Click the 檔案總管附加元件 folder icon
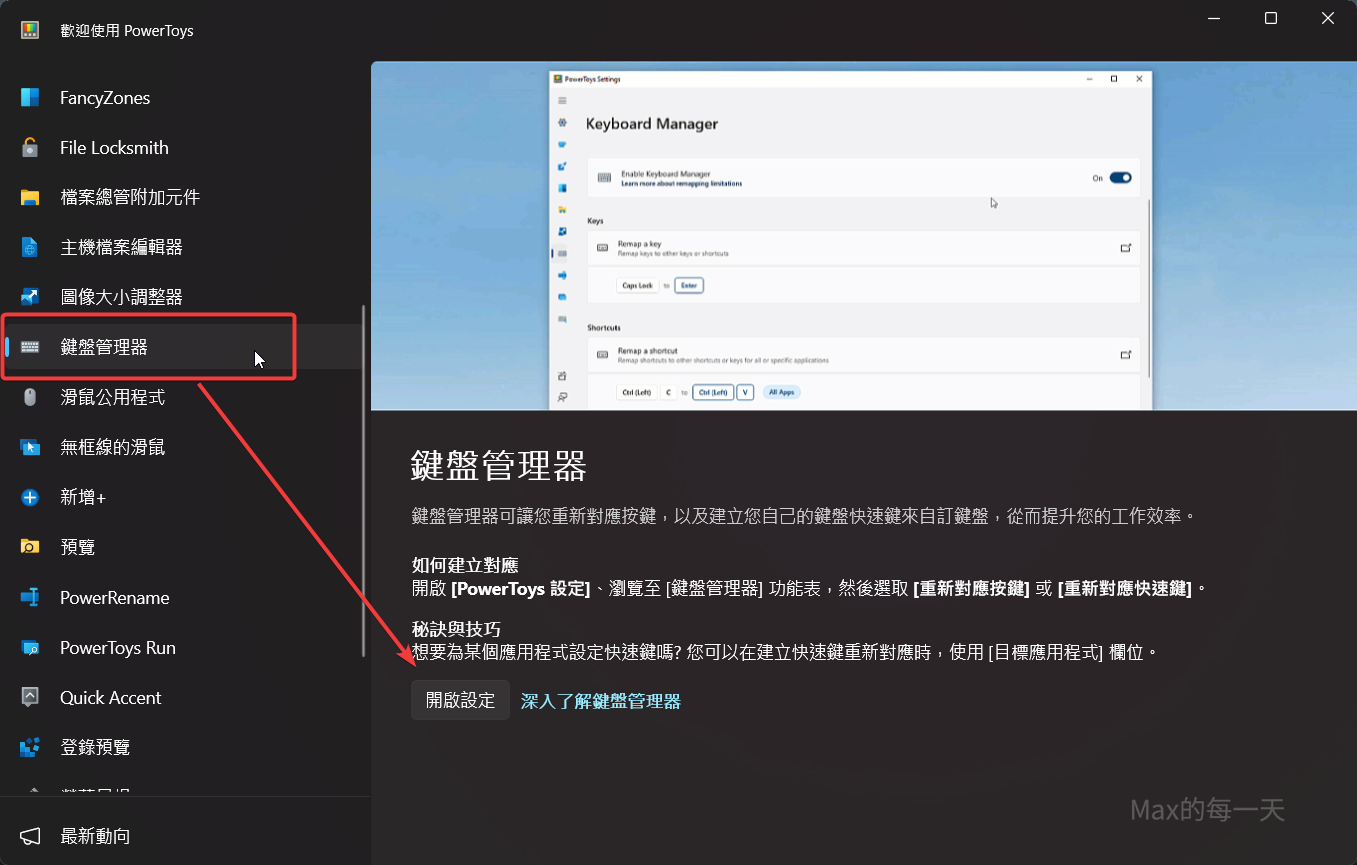1357x865 pixels. click(x=30, y=197)
